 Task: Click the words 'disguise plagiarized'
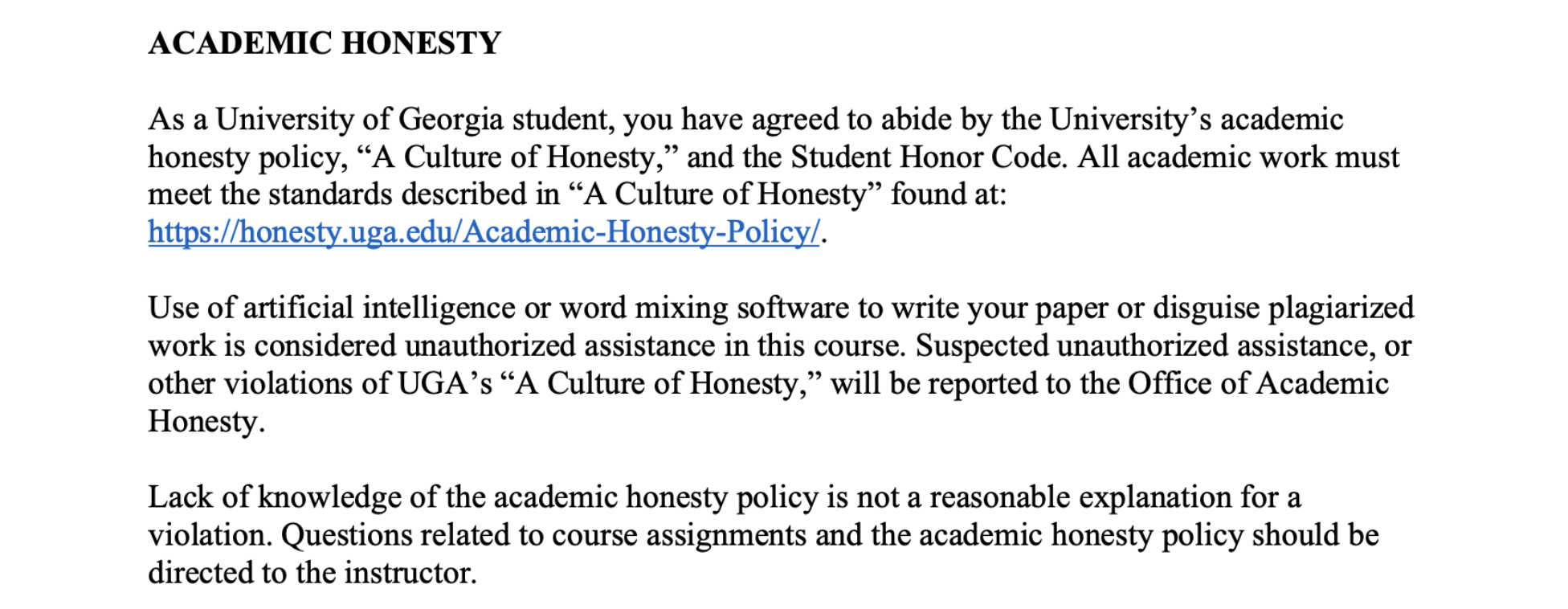(x=1284, y=309)
